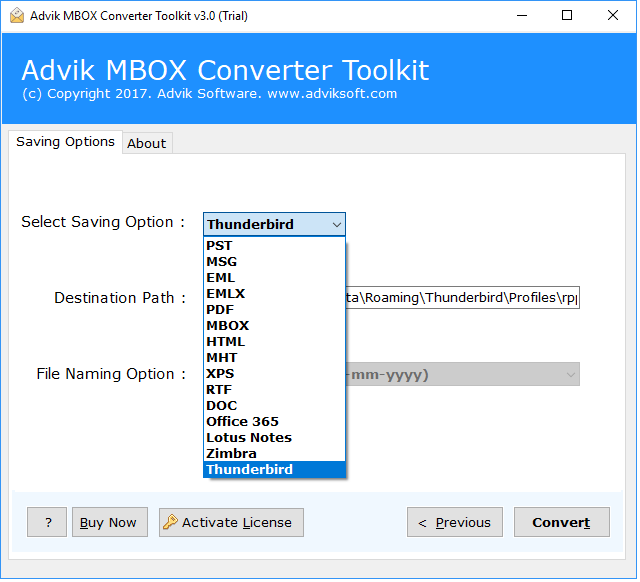The image size is (640, 582).
Task: Switch to the About tab
Action: (x=147, y=144)
